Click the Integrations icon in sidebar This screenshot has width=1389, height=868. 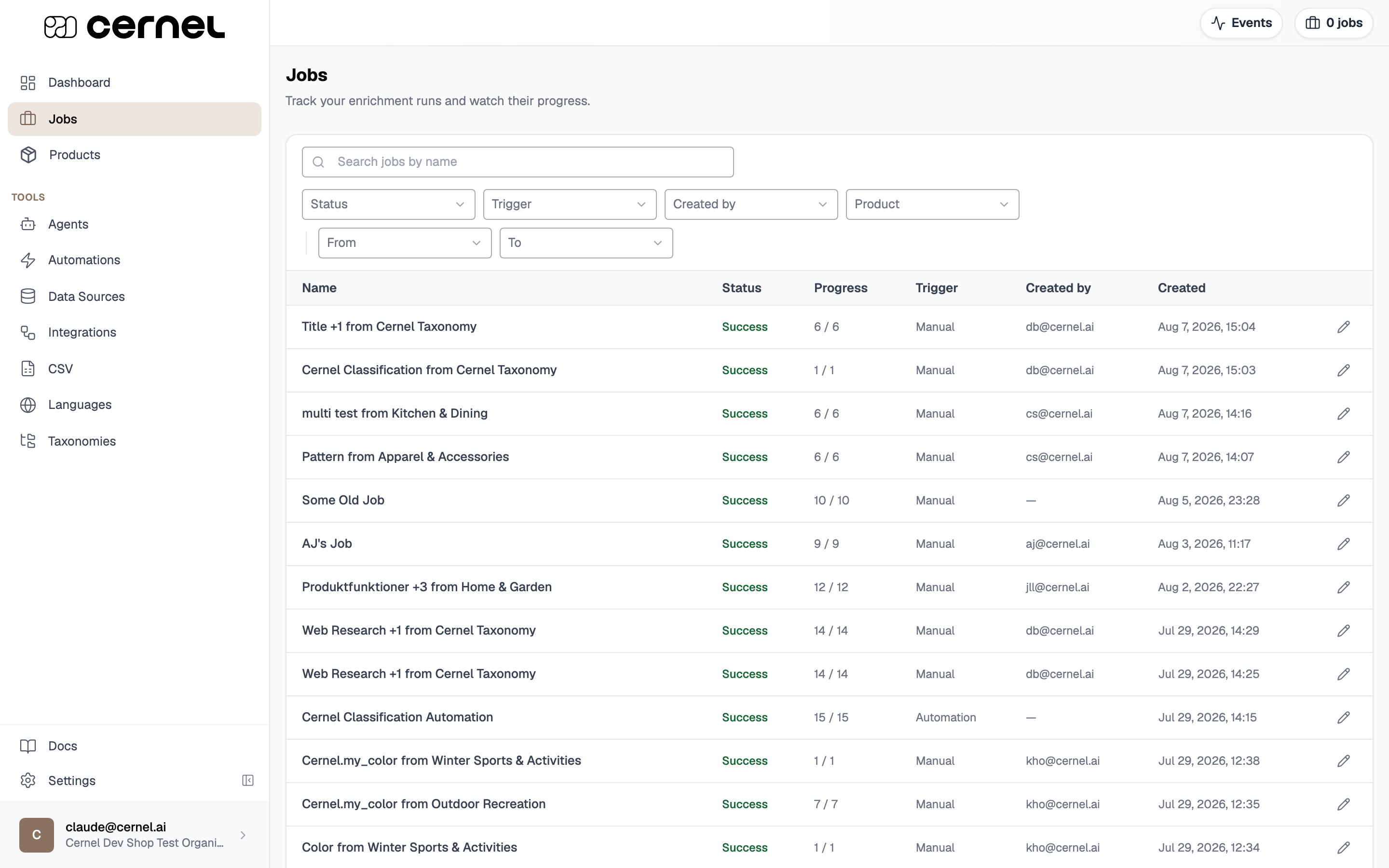pos(28,332)
